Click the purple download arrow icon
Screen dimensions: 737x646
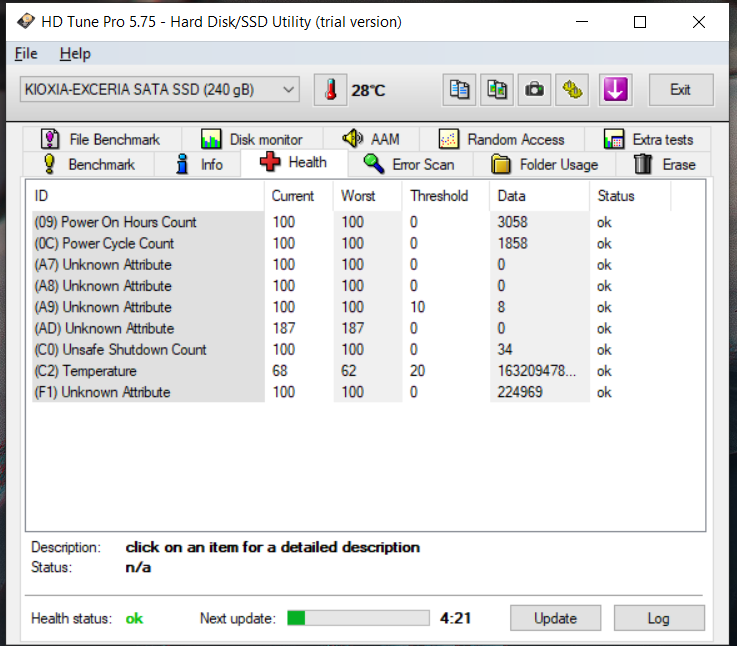[x=615, y=89]
